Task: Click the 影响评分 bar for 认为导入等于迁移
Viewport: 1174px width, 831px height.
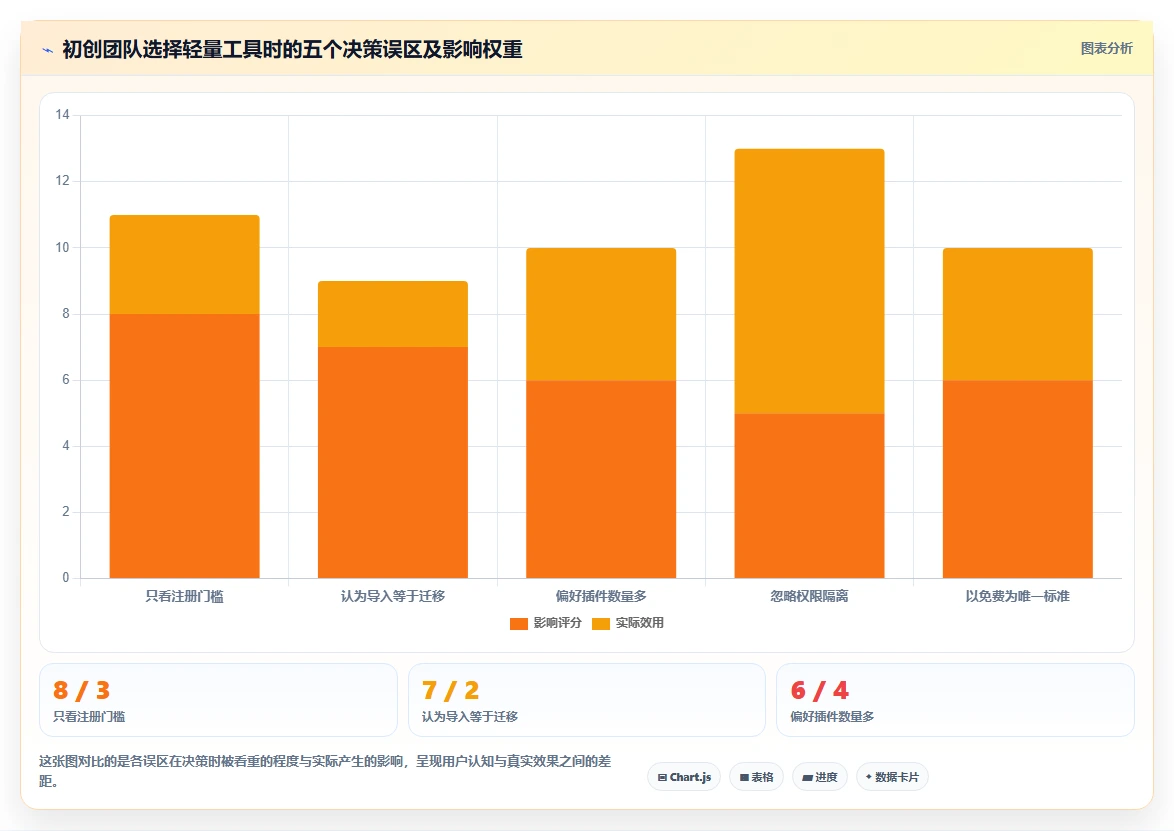Action: point(393,463)
